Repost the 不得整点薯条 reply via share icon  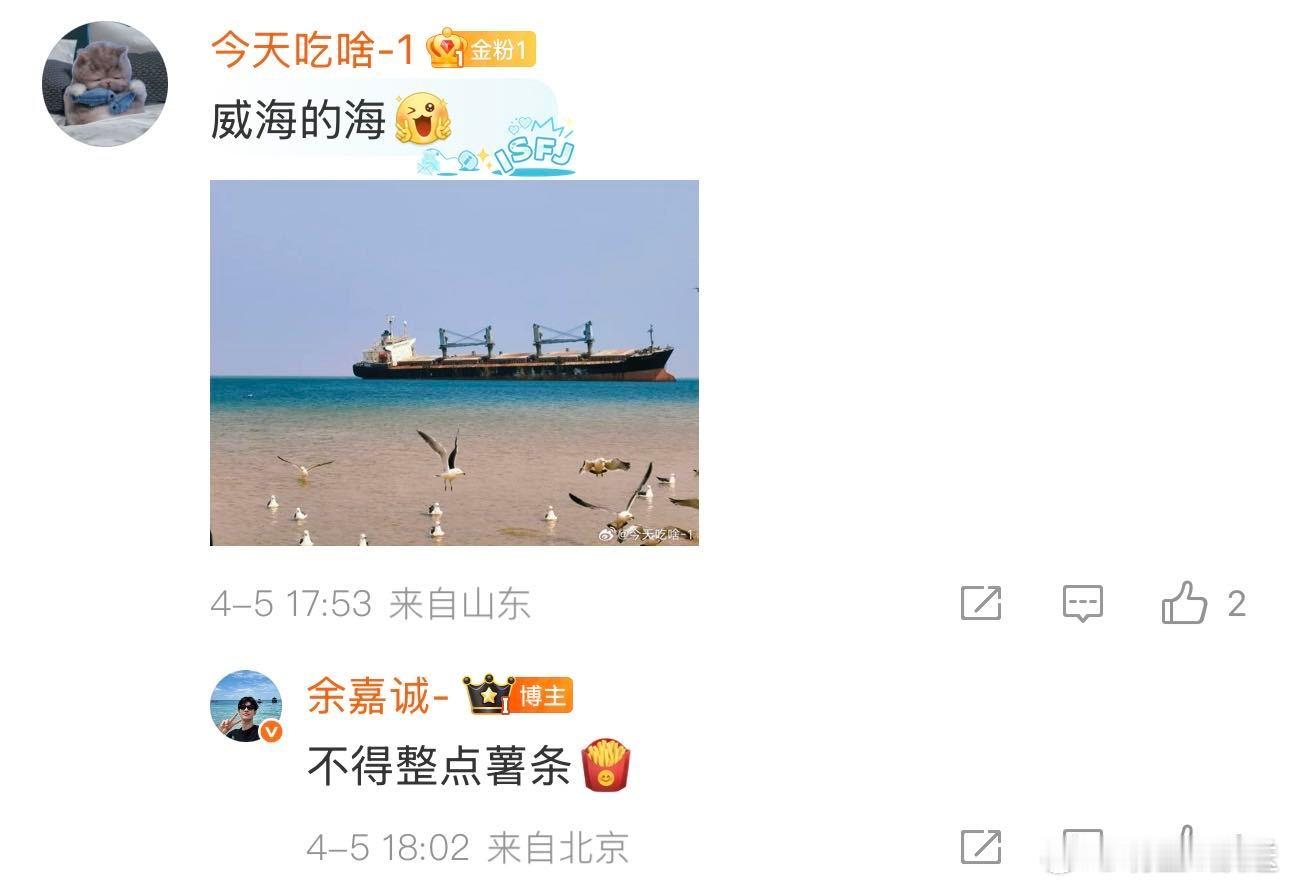(x=980, y=847)
